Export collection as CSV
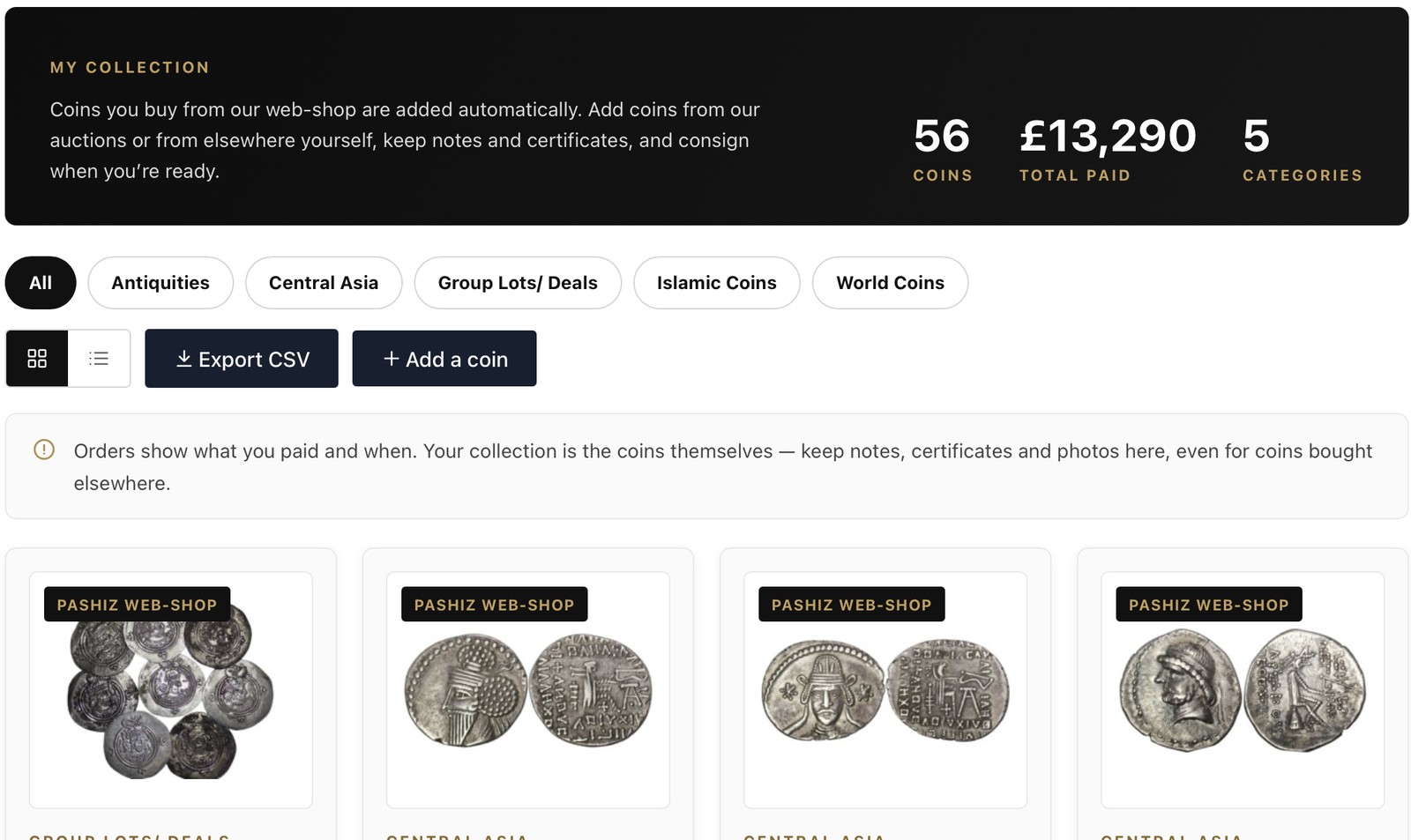Viewport: 1411px width, 840px height. tap(242, 359)
